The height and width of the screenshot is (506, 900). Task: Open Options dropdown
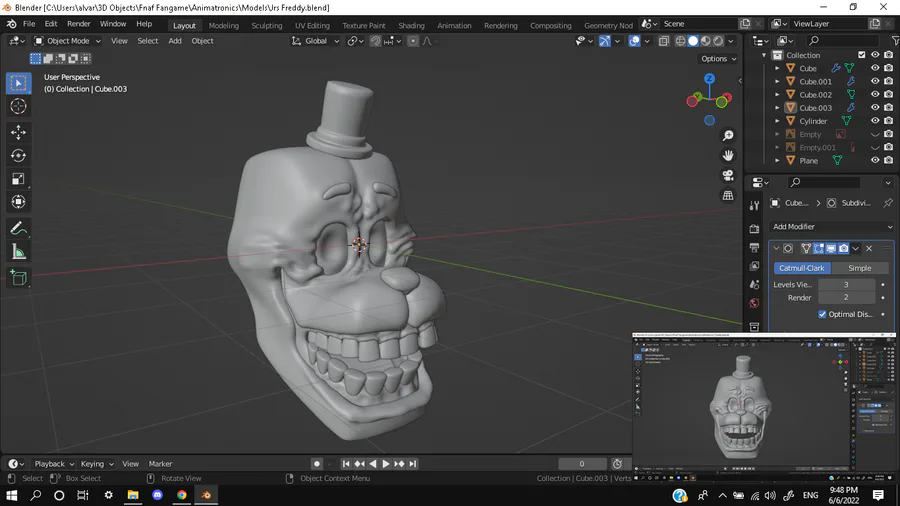719,59
